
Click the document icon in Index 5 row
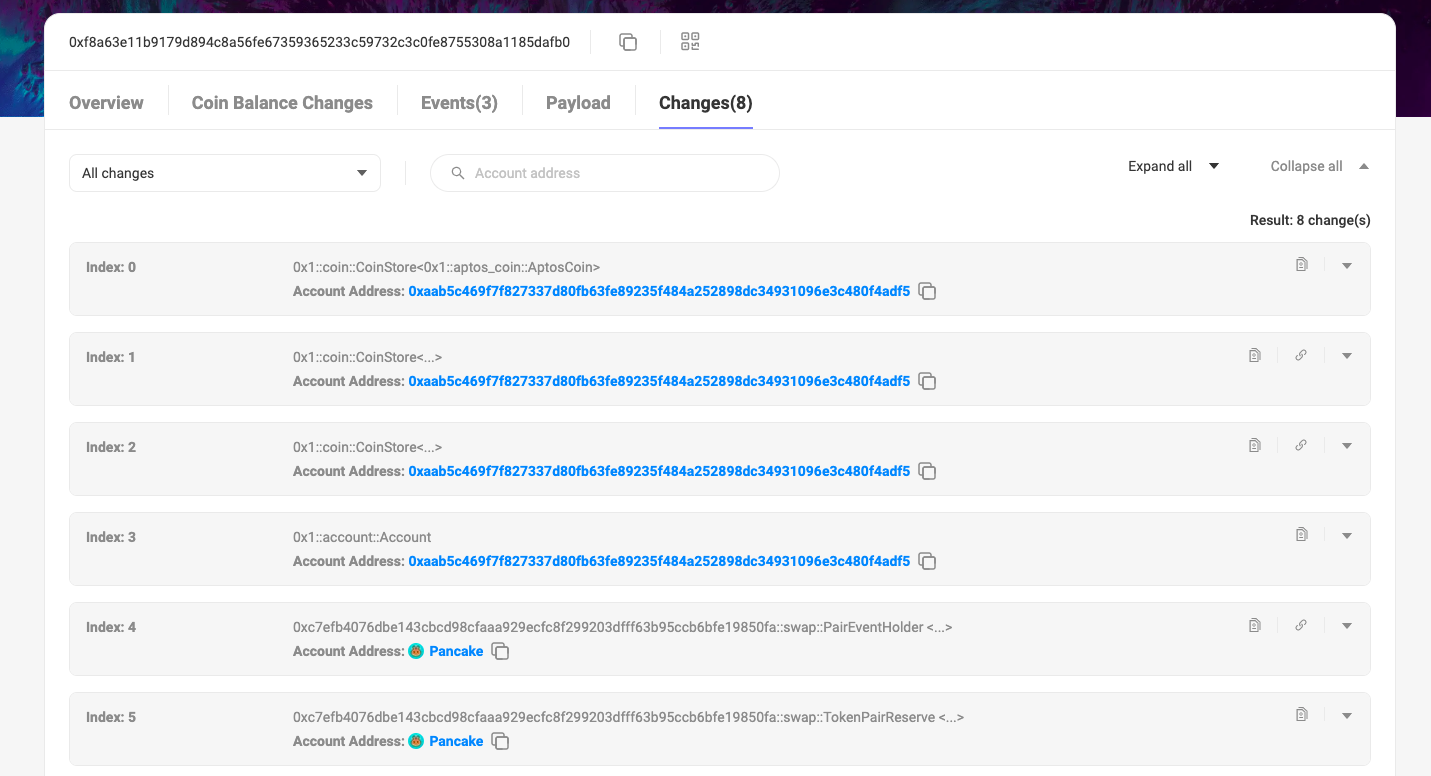tap(1301, 715)
